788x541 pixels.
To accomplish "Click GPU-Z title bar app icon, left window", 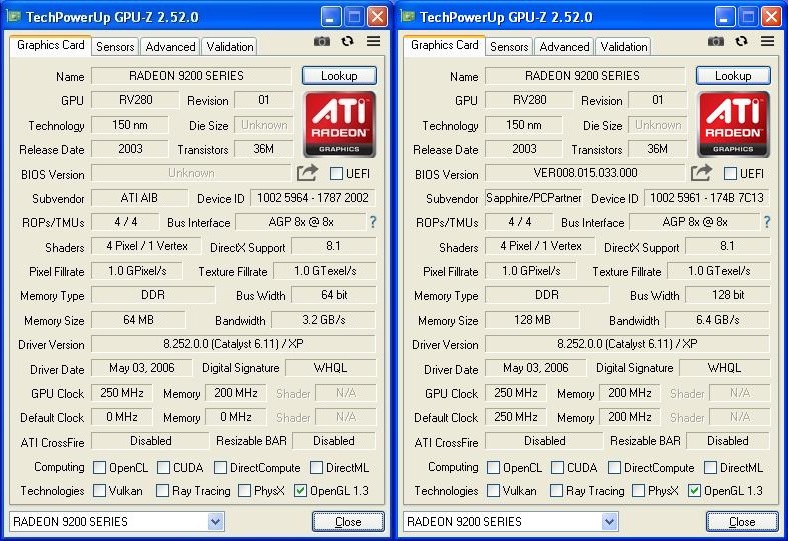I will point(14,17).
